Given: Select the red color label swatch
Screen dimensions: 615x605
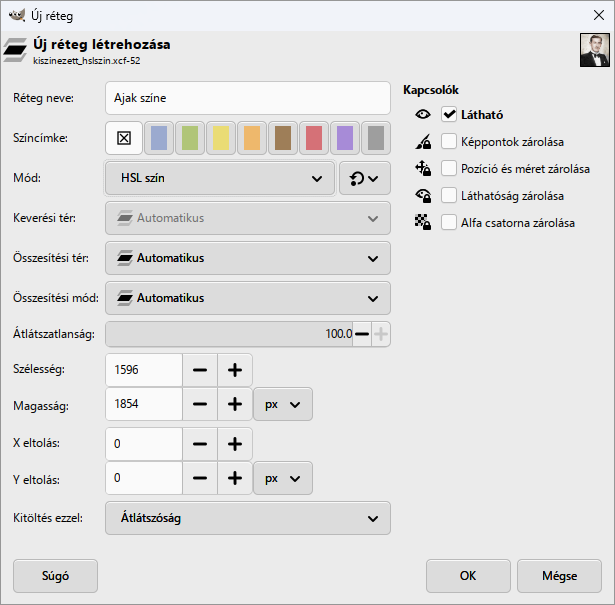Looking at the screenshot, I should (314, 138).
